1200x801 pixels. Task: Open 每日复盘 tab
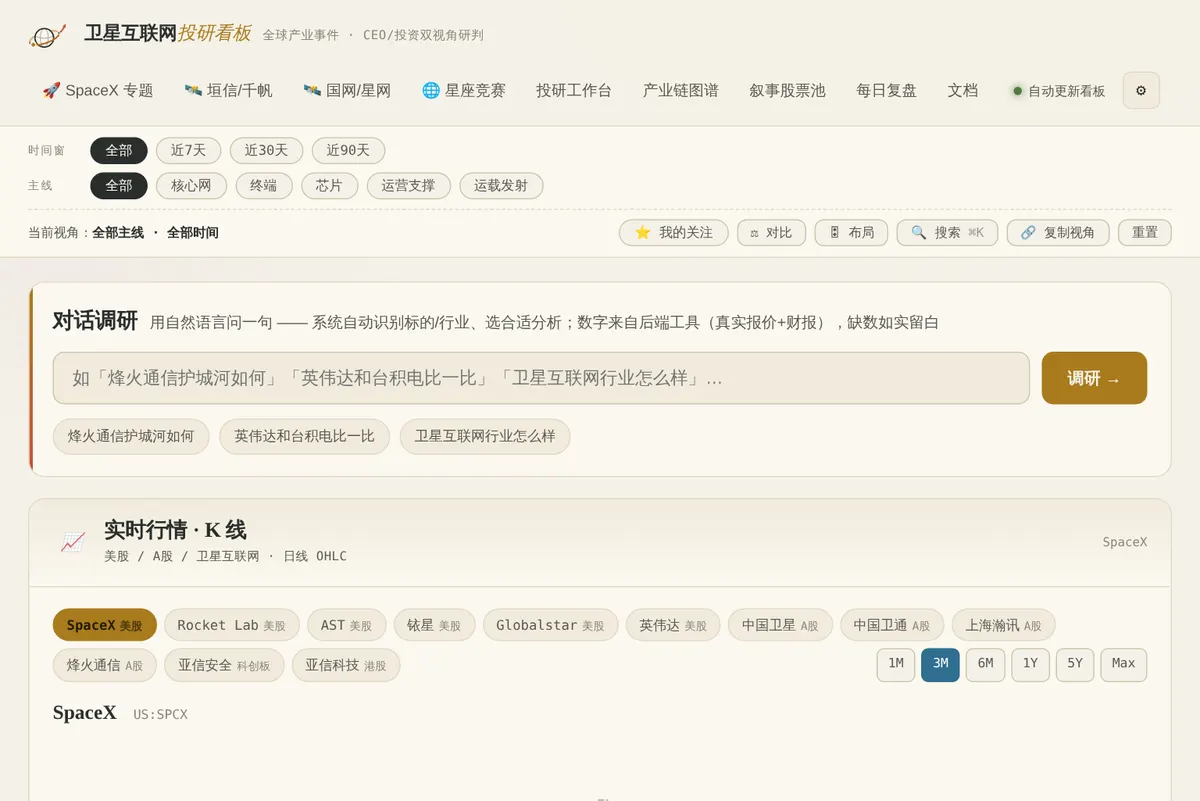coord(887,90)
